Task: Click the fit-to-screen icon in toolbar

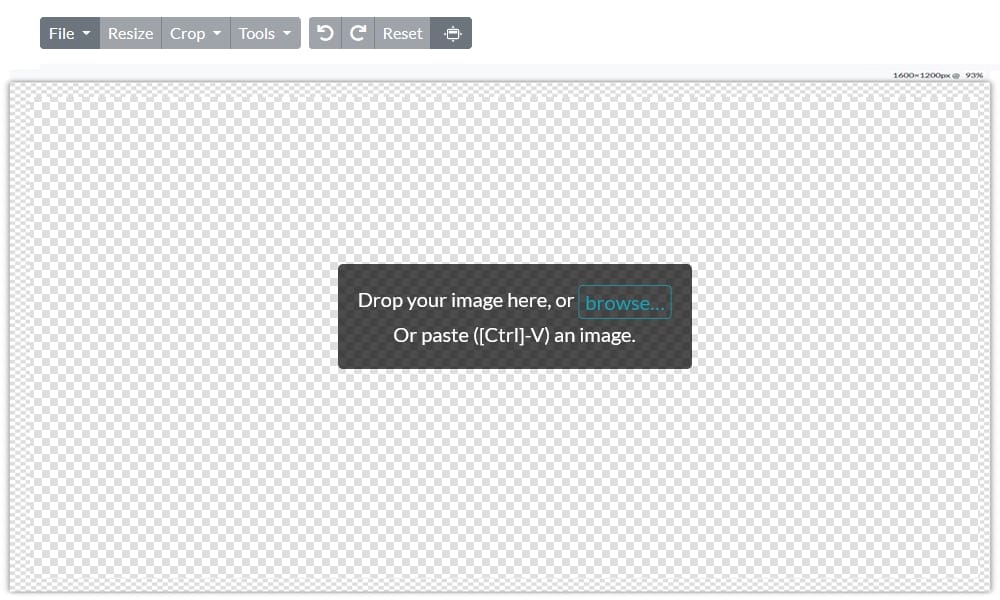Action: click(x=452, y=33)
